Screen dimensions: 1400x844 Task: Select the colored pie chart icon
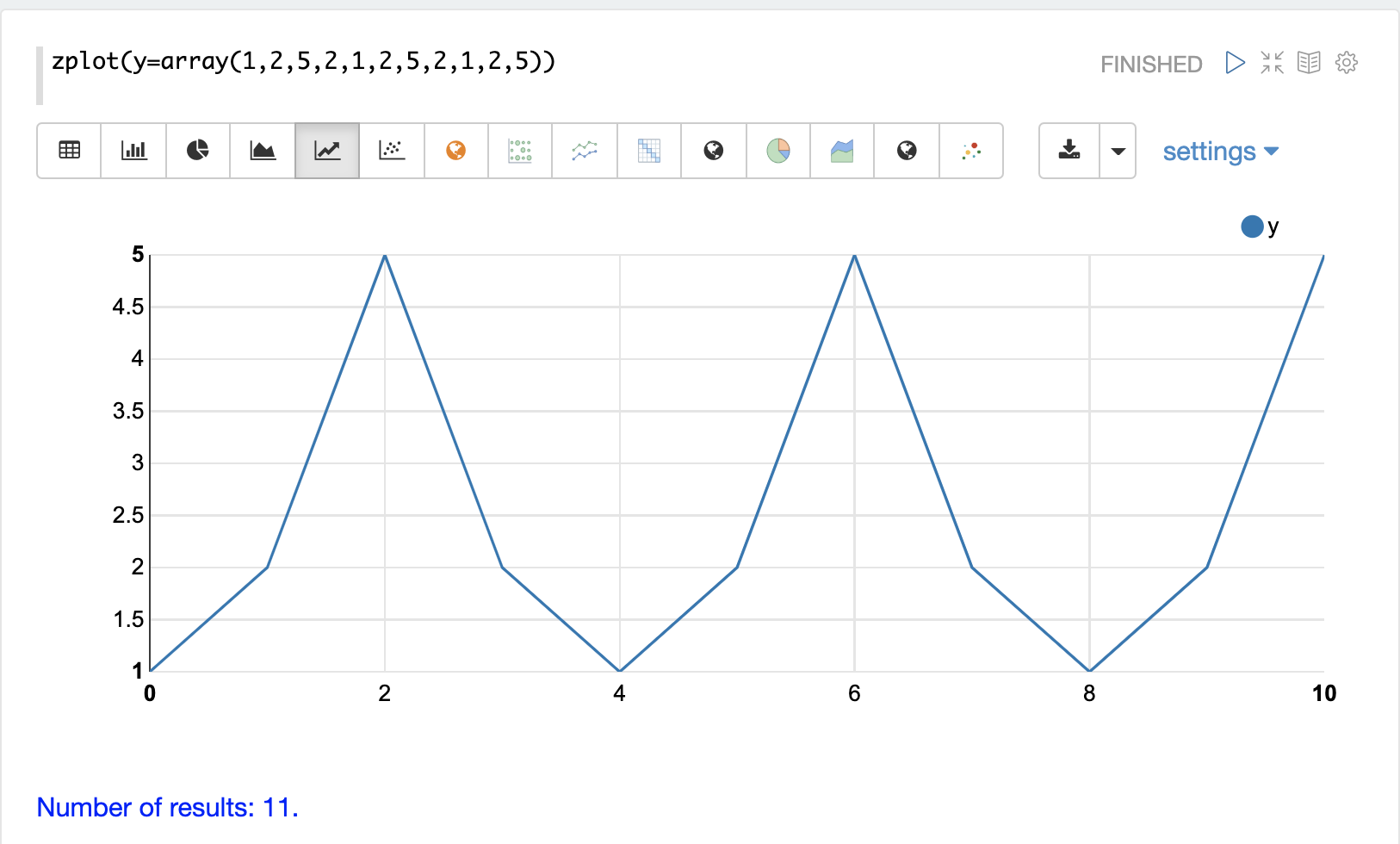click(x=778, y=151)
